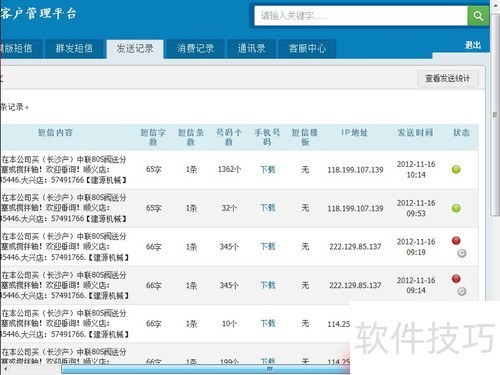Download phone numbers for 1362个 record

point(268,169)
